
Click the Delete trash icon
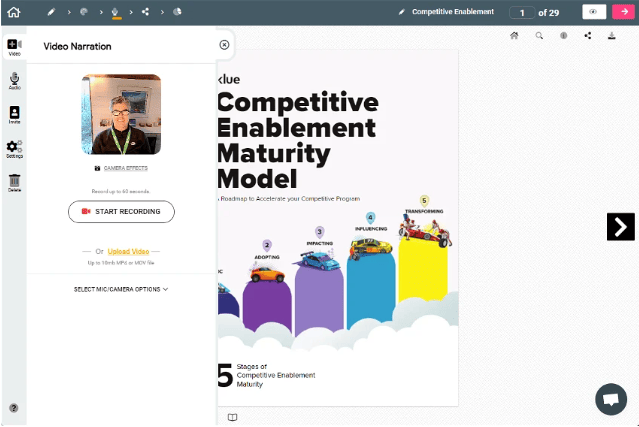pyautogui.click(x=14, y=183)
